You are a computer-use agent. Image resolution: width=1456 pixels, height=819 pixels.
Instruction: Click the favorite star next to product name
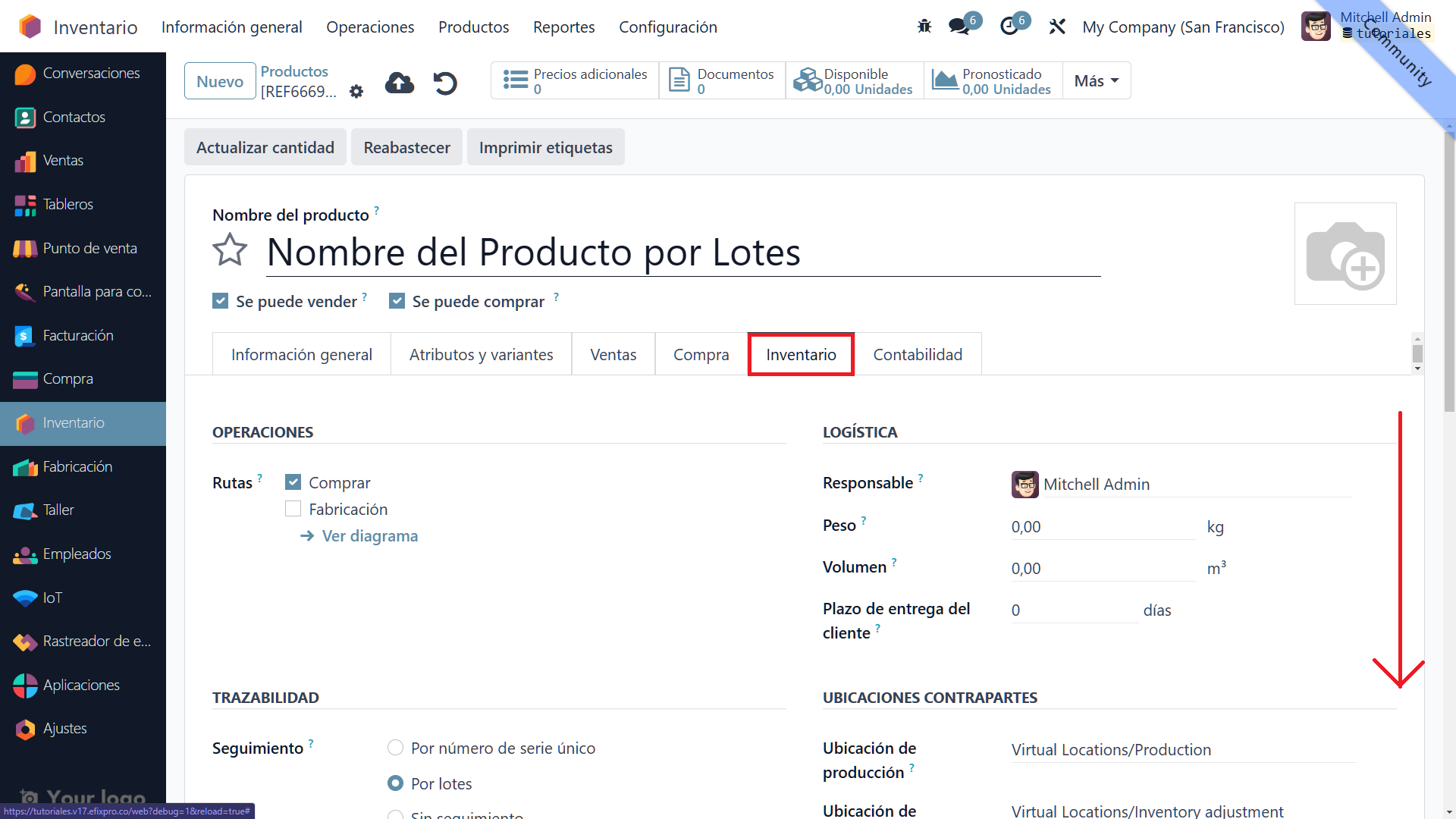pyautogui.click(x=230, y=250)
